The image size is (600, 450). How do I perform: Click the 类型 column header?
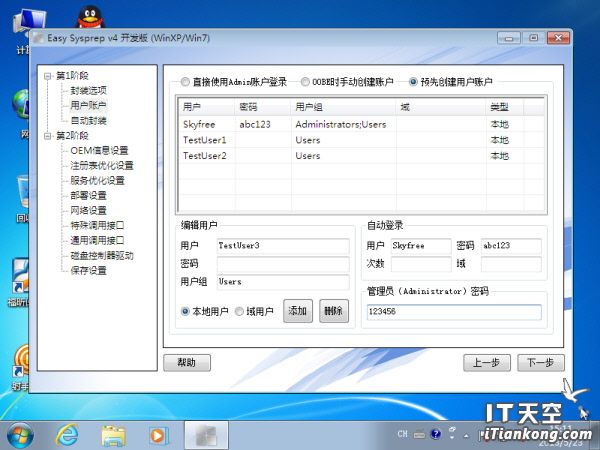point(505,107)
